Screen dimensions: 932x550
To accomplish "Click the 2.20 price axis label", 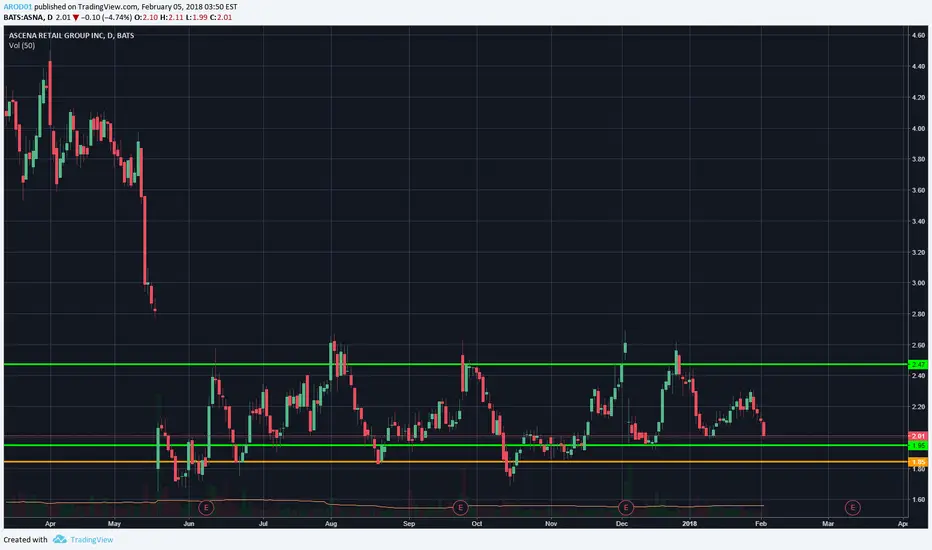I will point(918,407).
